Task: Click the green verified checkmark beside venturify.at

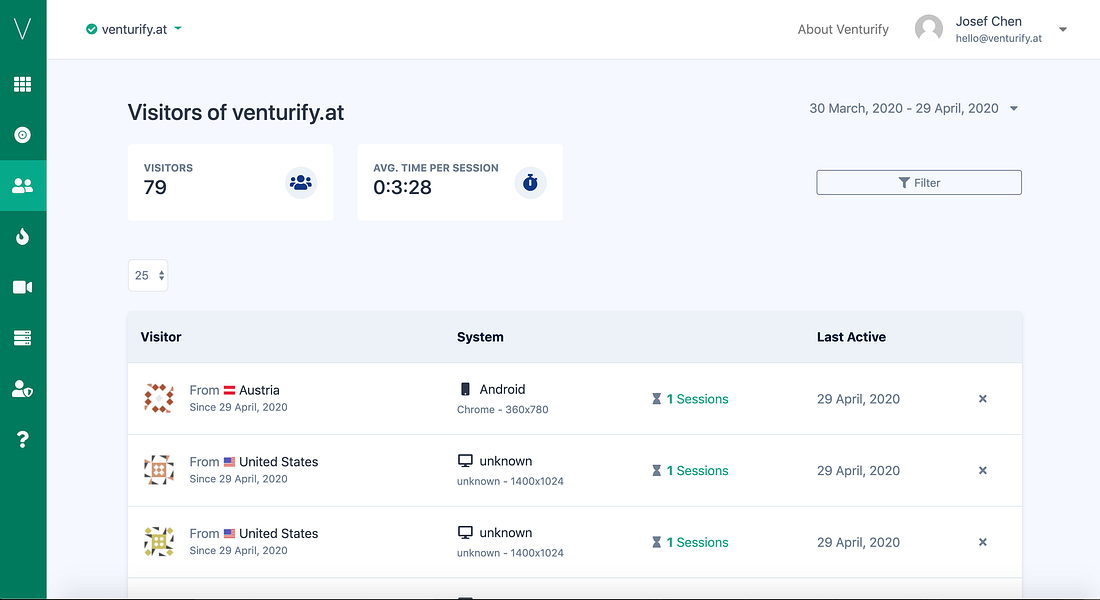Action: pos(91,29)
